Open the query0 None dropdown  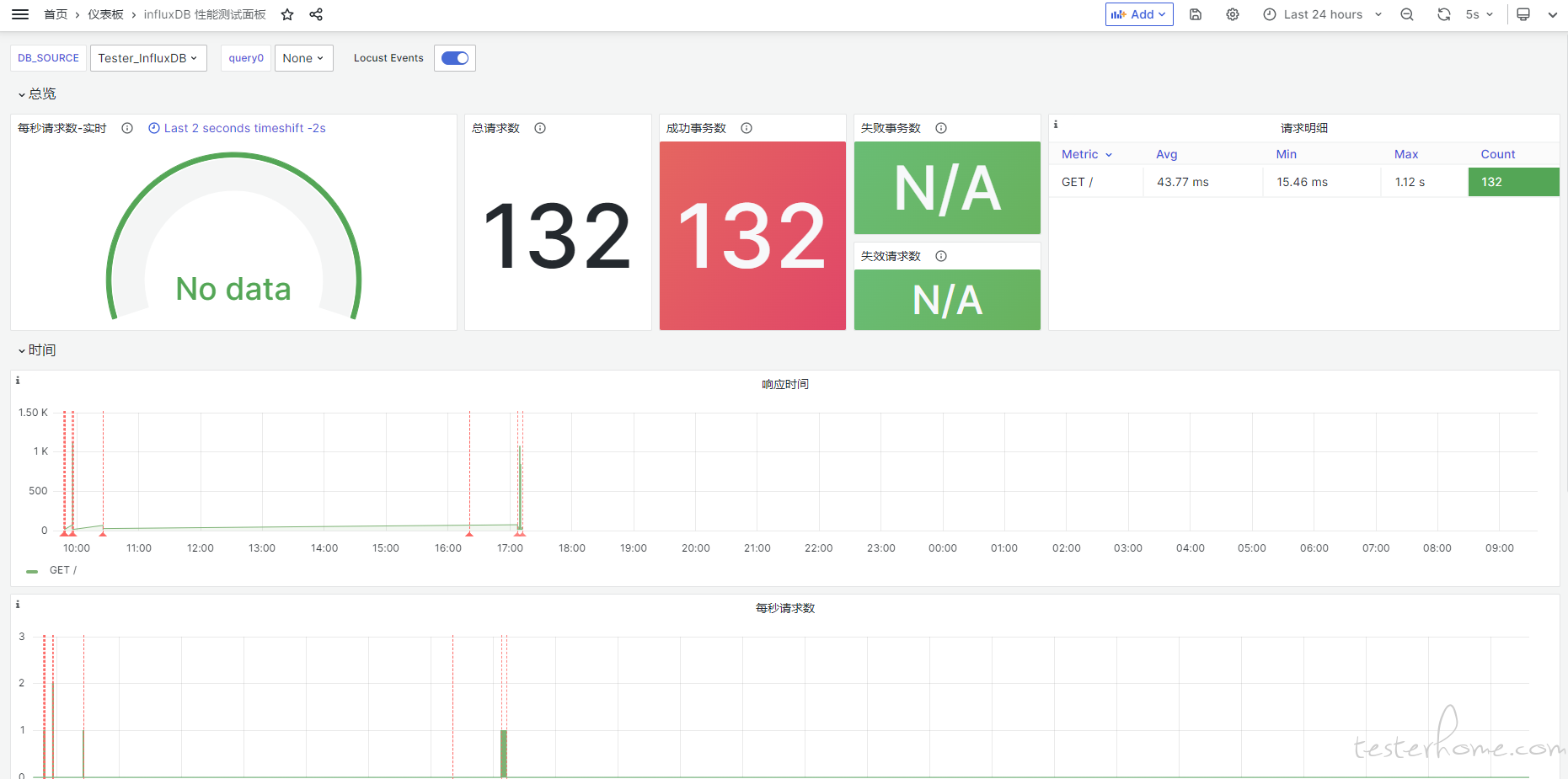303,58
